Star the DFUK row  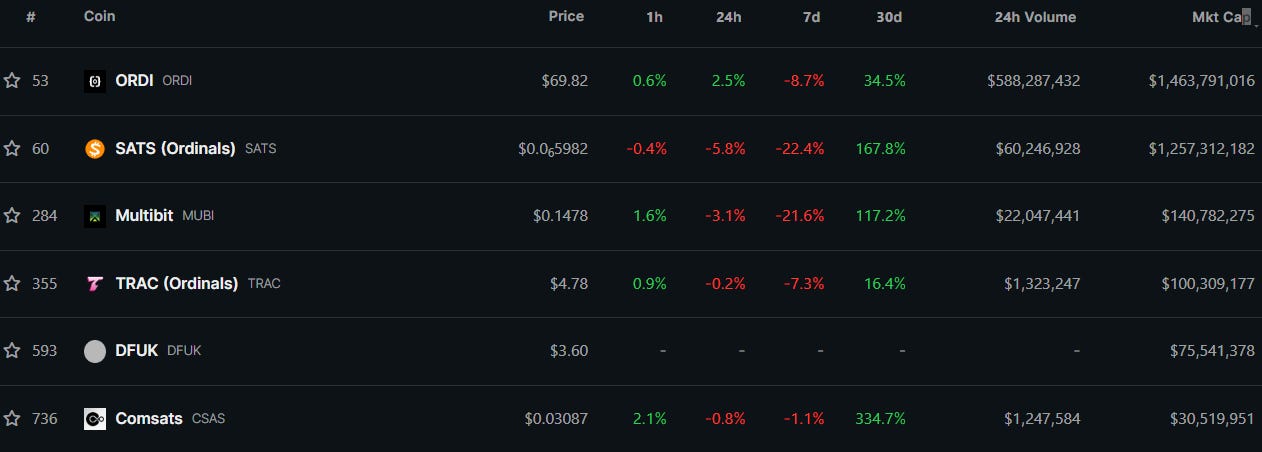click(x=12, y=351)
